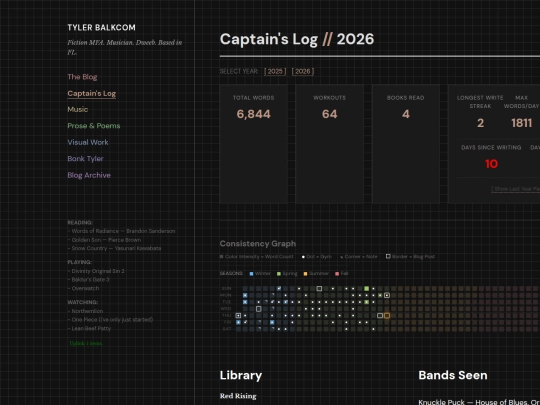Click the Border = Blog Post legend icon
The height and width of the screenshot is (405, 540).
(388, 257)
